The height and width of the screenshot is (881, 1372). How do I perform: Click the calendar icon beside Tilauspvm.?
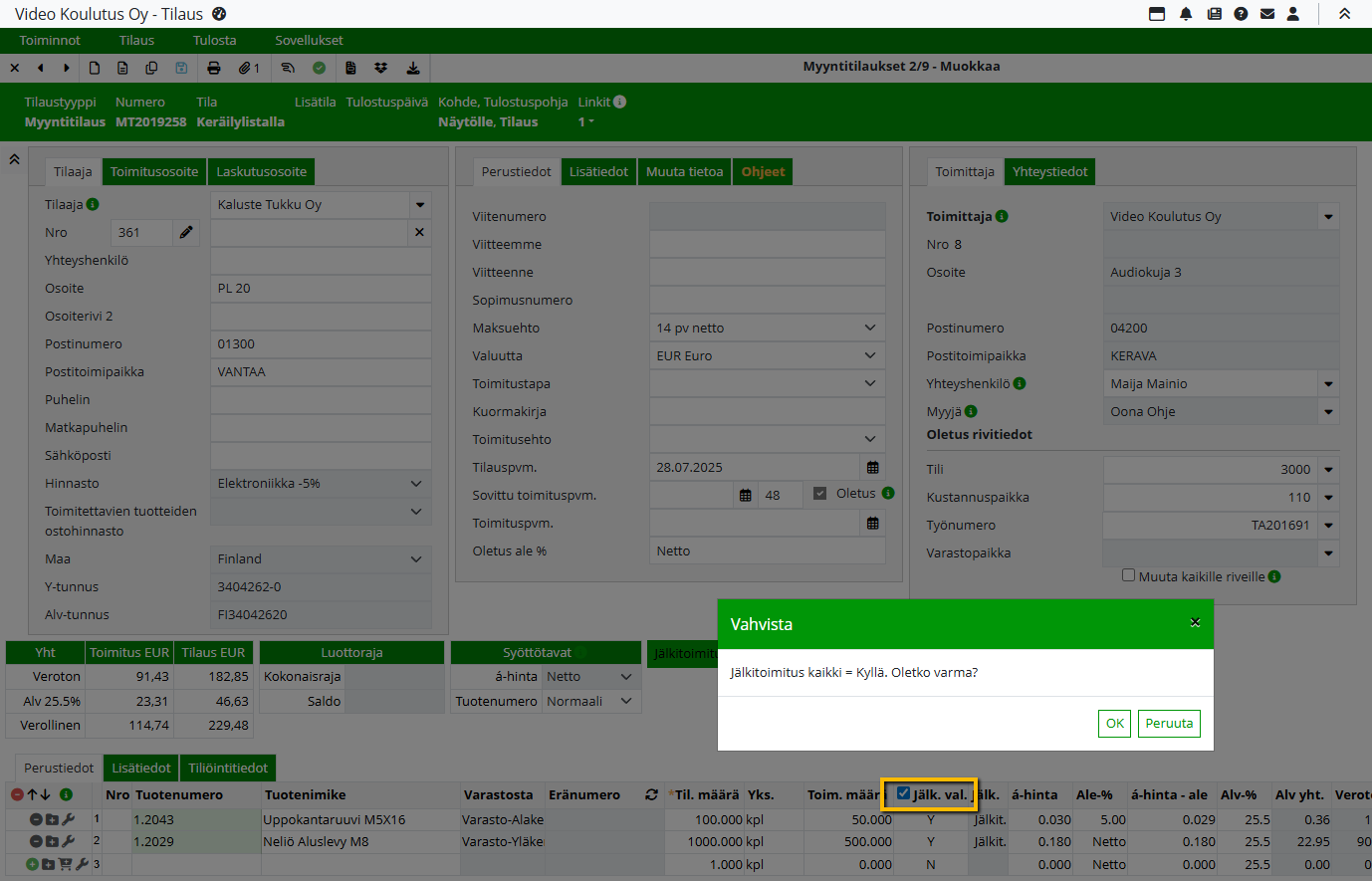point(872,468)
